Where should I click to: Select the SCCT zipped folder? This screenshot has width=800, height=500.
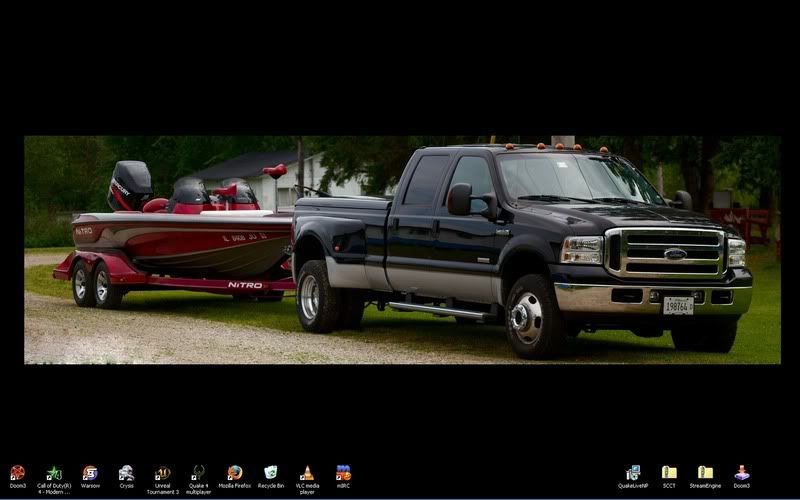click(x=669, y=473)
